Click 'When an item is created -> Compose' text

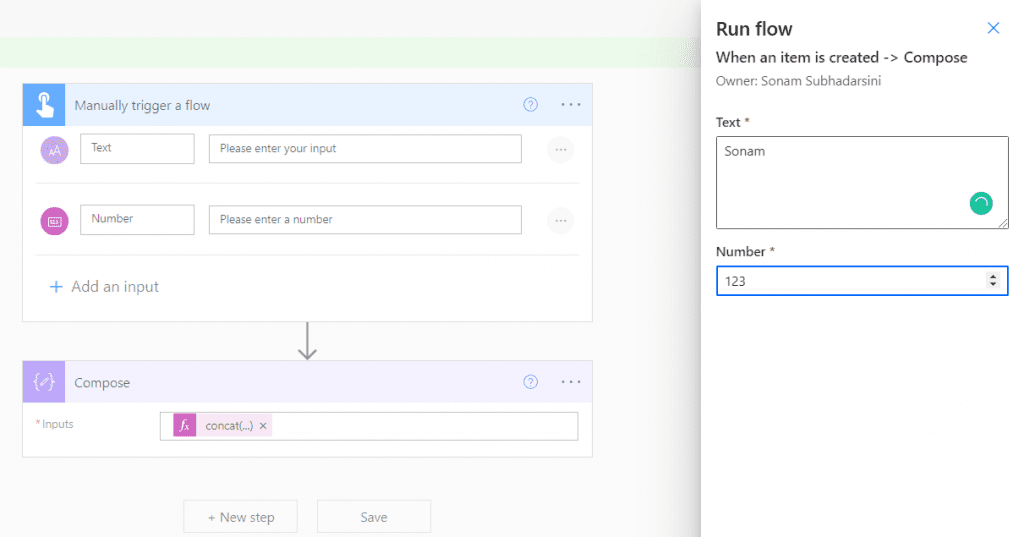(842, 57)
